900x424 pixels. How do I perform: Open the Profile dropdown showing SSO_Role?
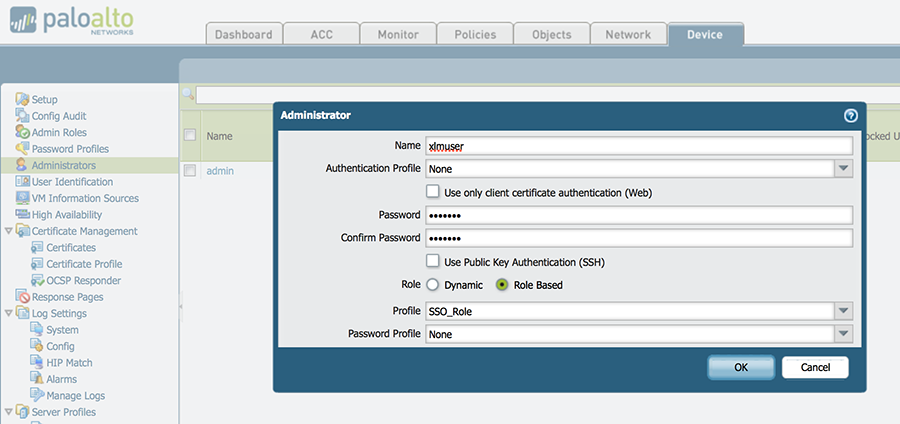point(844,311)
